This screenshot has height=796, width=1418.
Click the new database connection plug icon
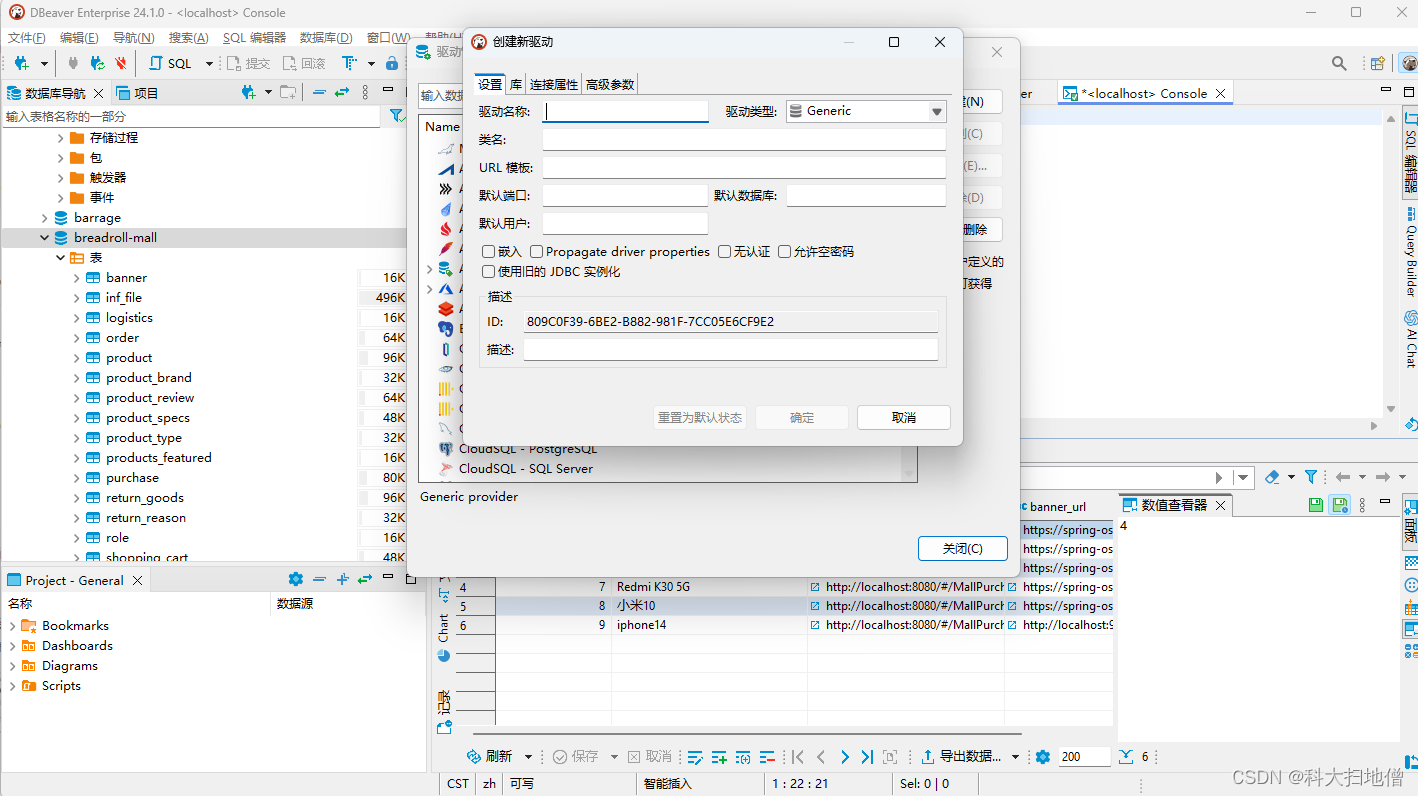click(x=22, y=63)
